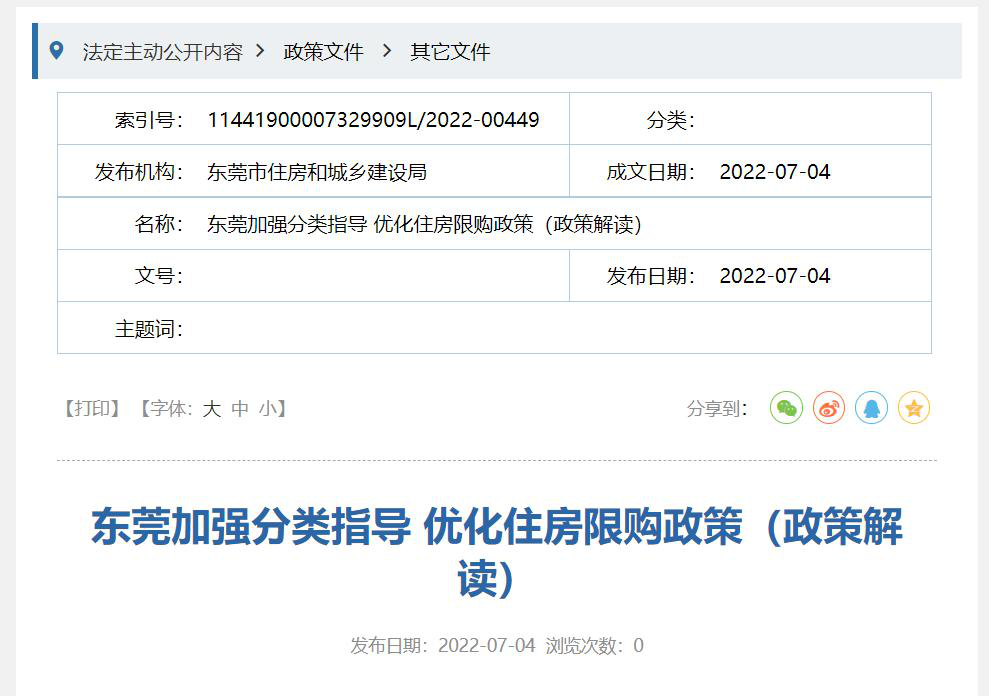The height and width of the screenshot is (696, 989).
Task: Select the index number 11441900007329909L/2022-00449
Action: 373,119
